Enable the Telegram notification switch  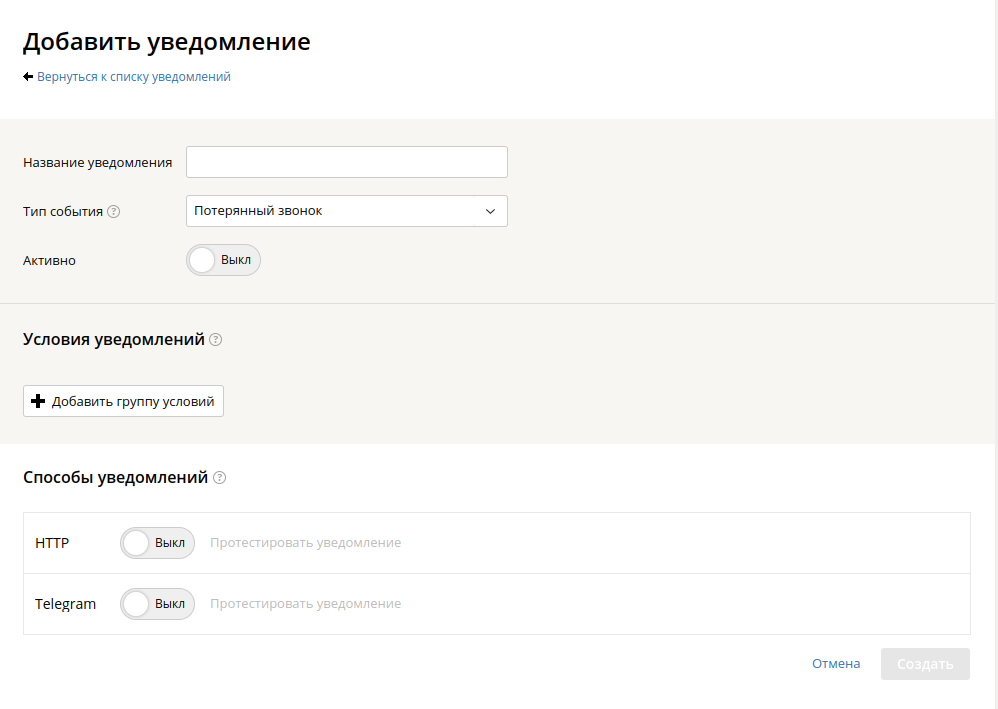[x=157, y=604]
